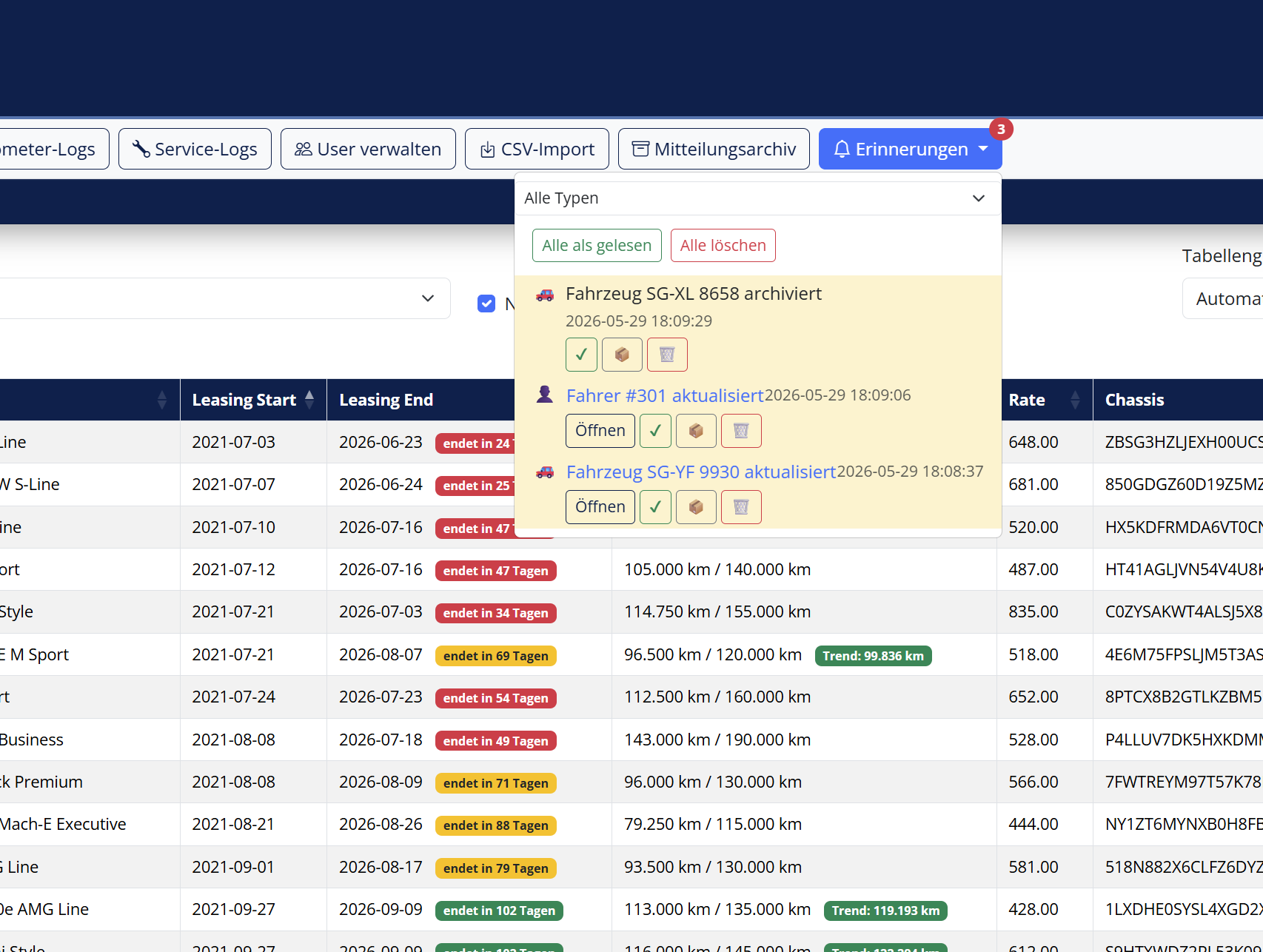Click 'Alle als gelesen'
This screenshot has height=952, width=1263.
click(x=597, y=245)
